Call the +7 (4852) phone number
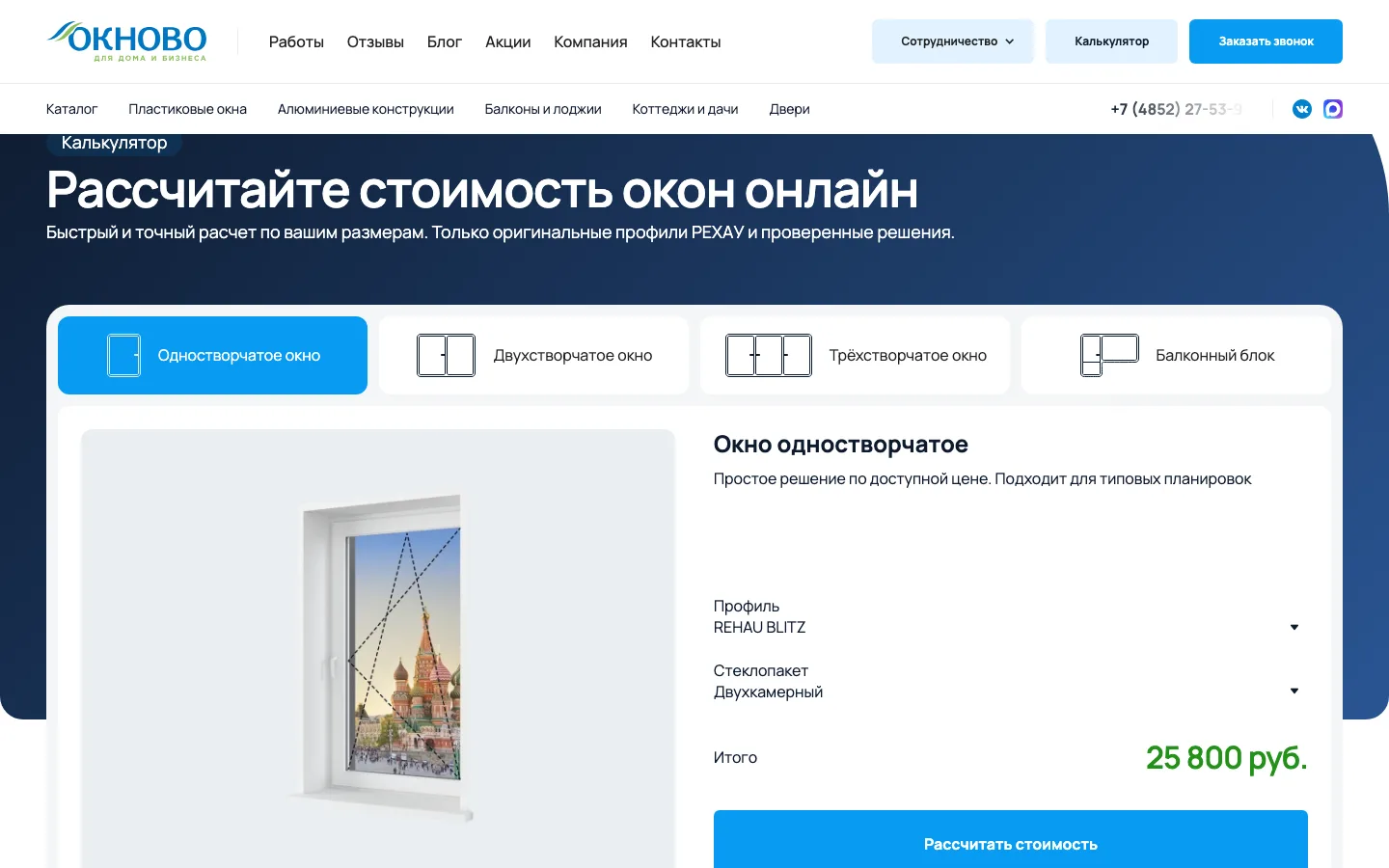Image resolution: width=1389 pixels, height=868 pixels. 1176,109
